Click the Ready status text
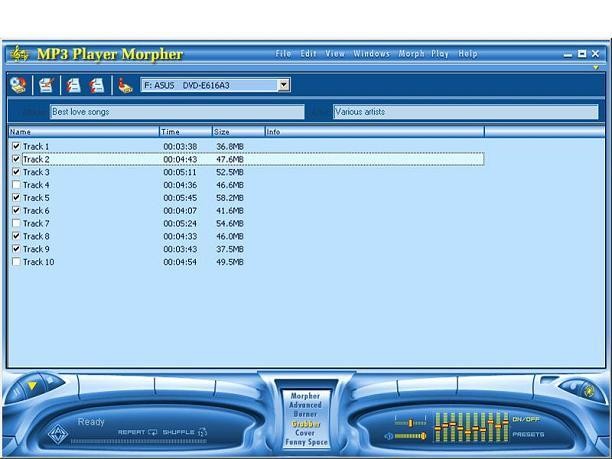 coord(91,422)
